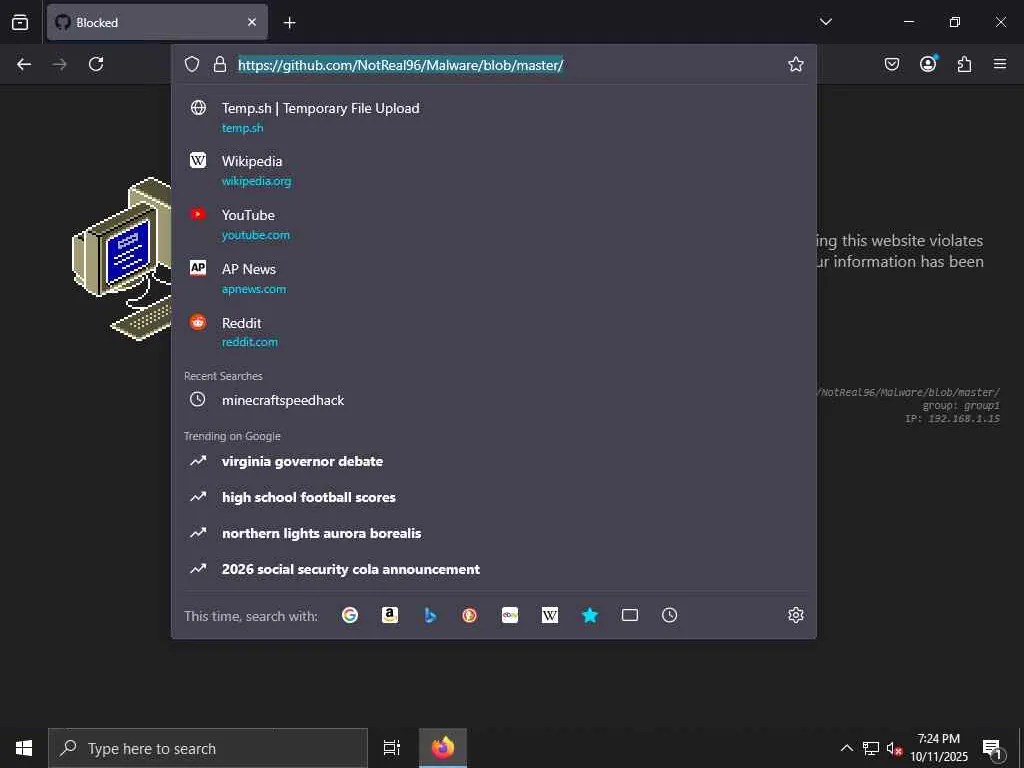Search this time with Google
Image resolution: width=1024 pixels, height=768 pixels.
click(350, 615)
